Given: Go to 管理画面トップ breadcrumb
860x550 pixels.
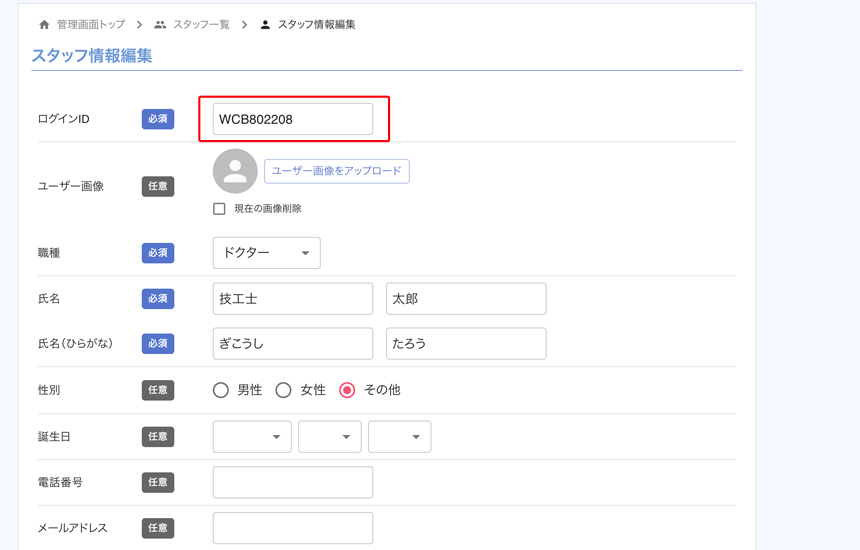Looking at the screenshot, I should pos(91,25).
